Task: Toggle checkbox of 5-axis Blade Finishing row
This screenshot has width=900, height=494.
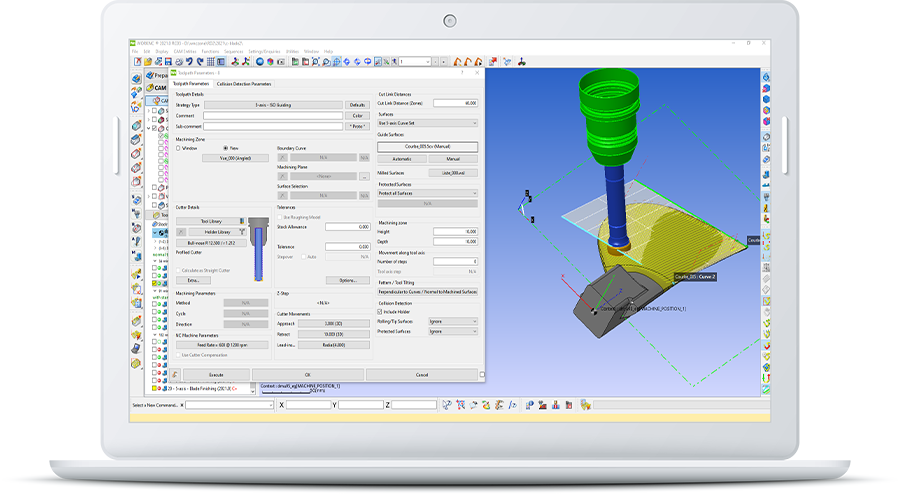Action: click(154, 388)
